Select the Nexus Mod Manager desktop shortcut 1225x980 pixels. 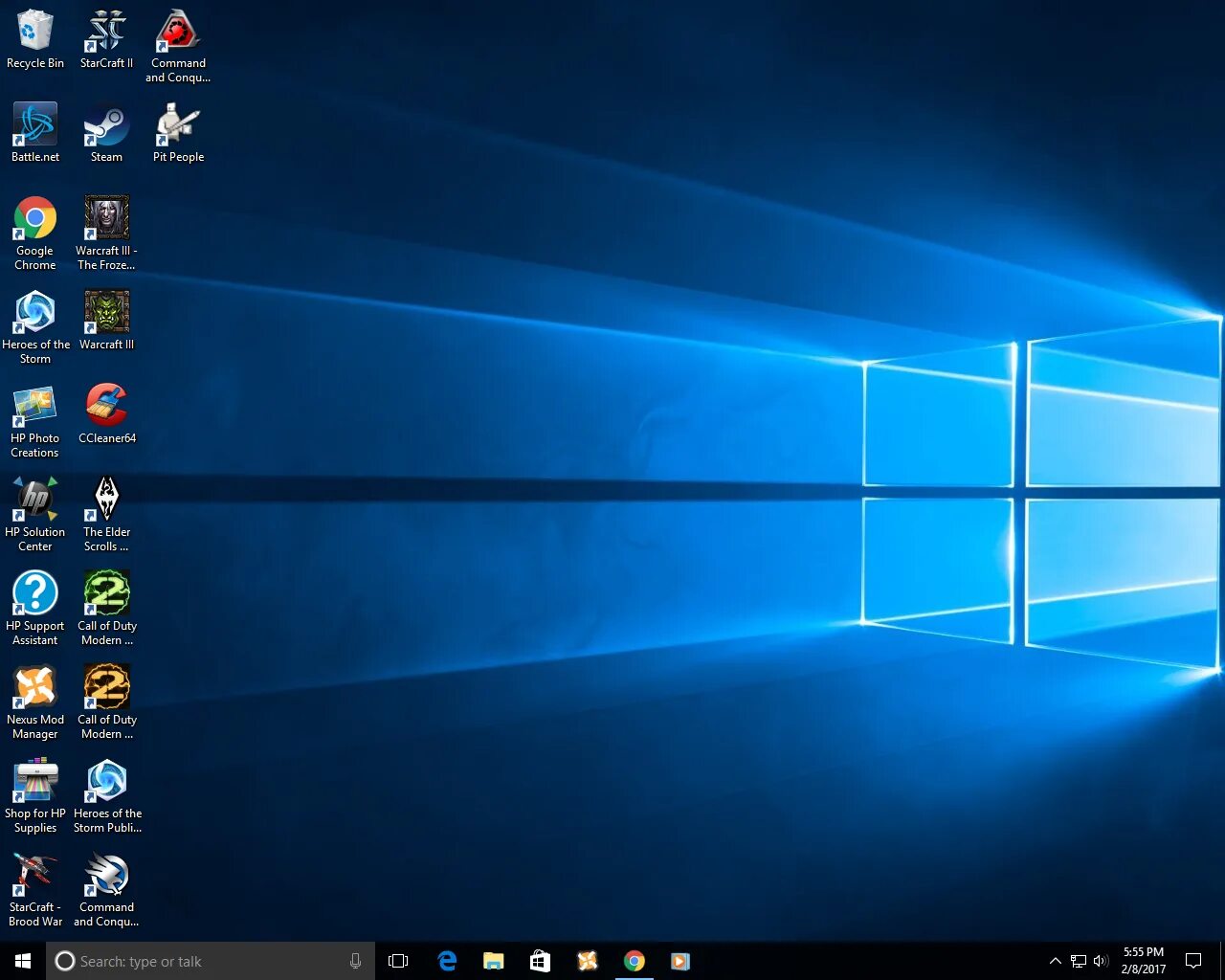coord(35,702)
